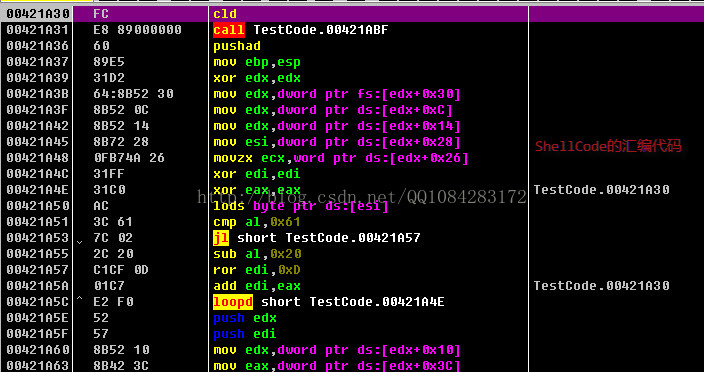Image resolution: width=704 pixels, height=372 pixels.
Task: Click hex bytes C1CF 0D
Action: (121, 270)
